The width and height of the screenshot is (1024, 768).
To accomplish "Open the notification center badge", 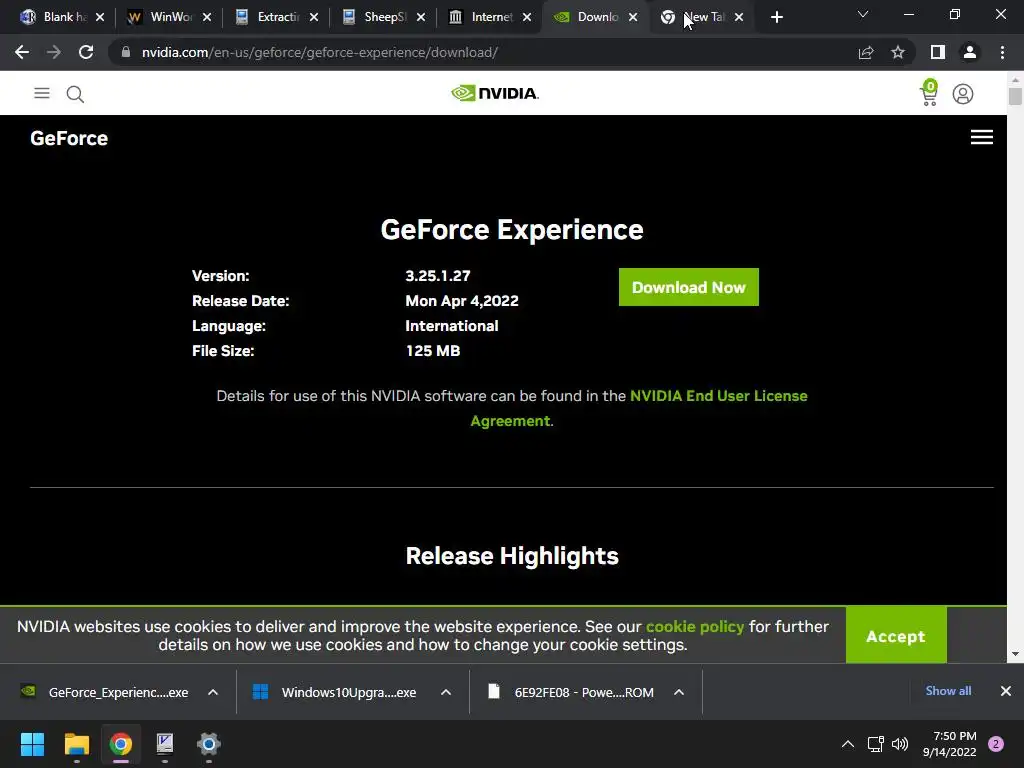I will (996, 744).
